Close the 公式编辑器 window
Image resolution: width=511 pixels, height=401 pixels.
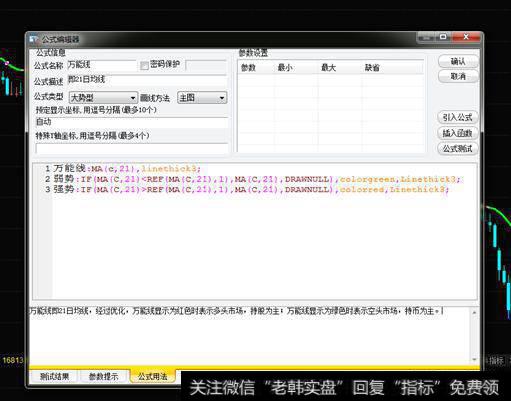pyautogui.click(x=466, y=37)
